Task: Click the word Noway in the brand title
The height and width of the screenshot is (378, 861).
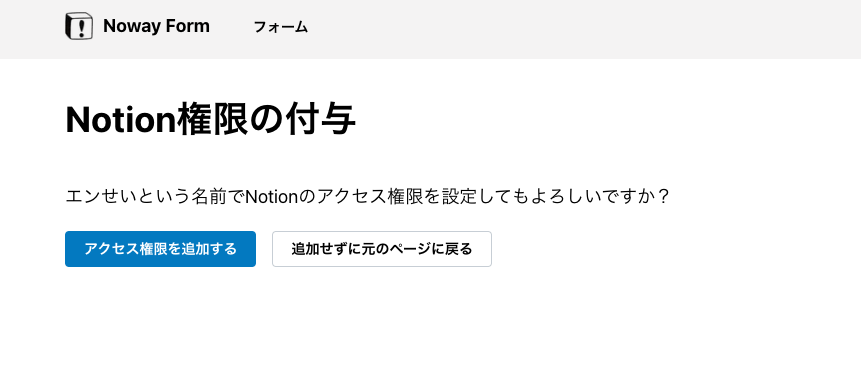Action: 133,26
